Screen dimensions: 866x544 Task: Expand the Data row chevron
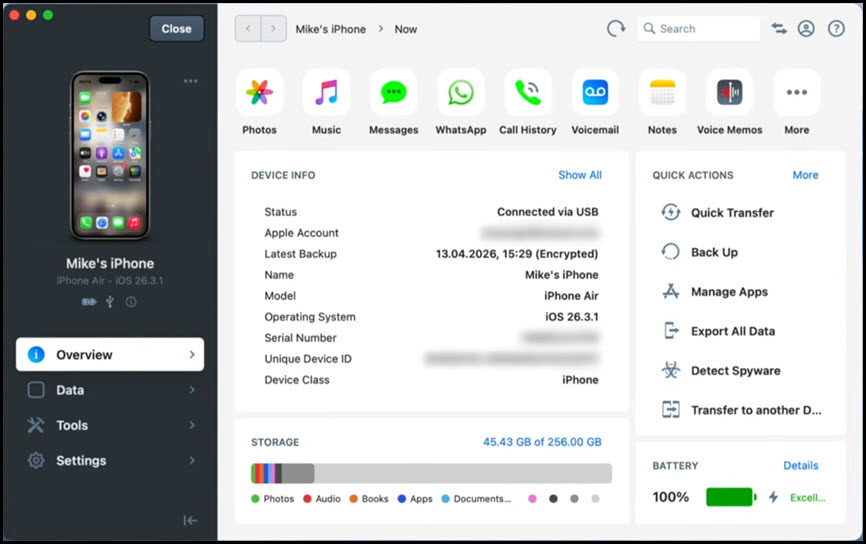pos(192,390)
